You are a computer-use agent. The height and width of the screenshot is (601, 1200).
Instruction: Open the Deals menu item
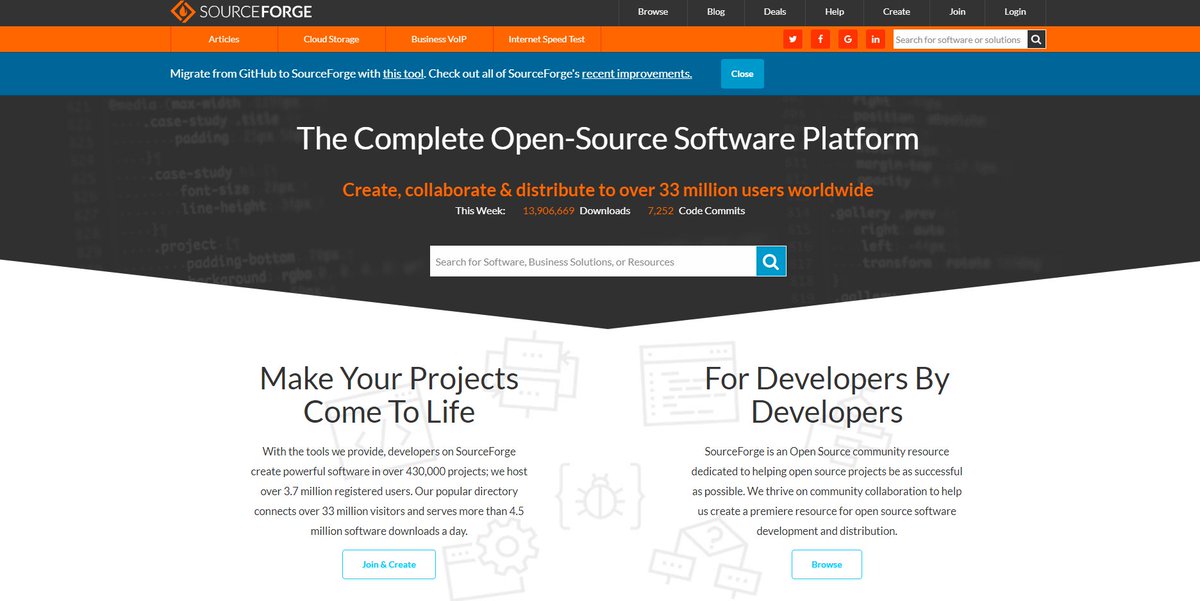tap(775, 12)
